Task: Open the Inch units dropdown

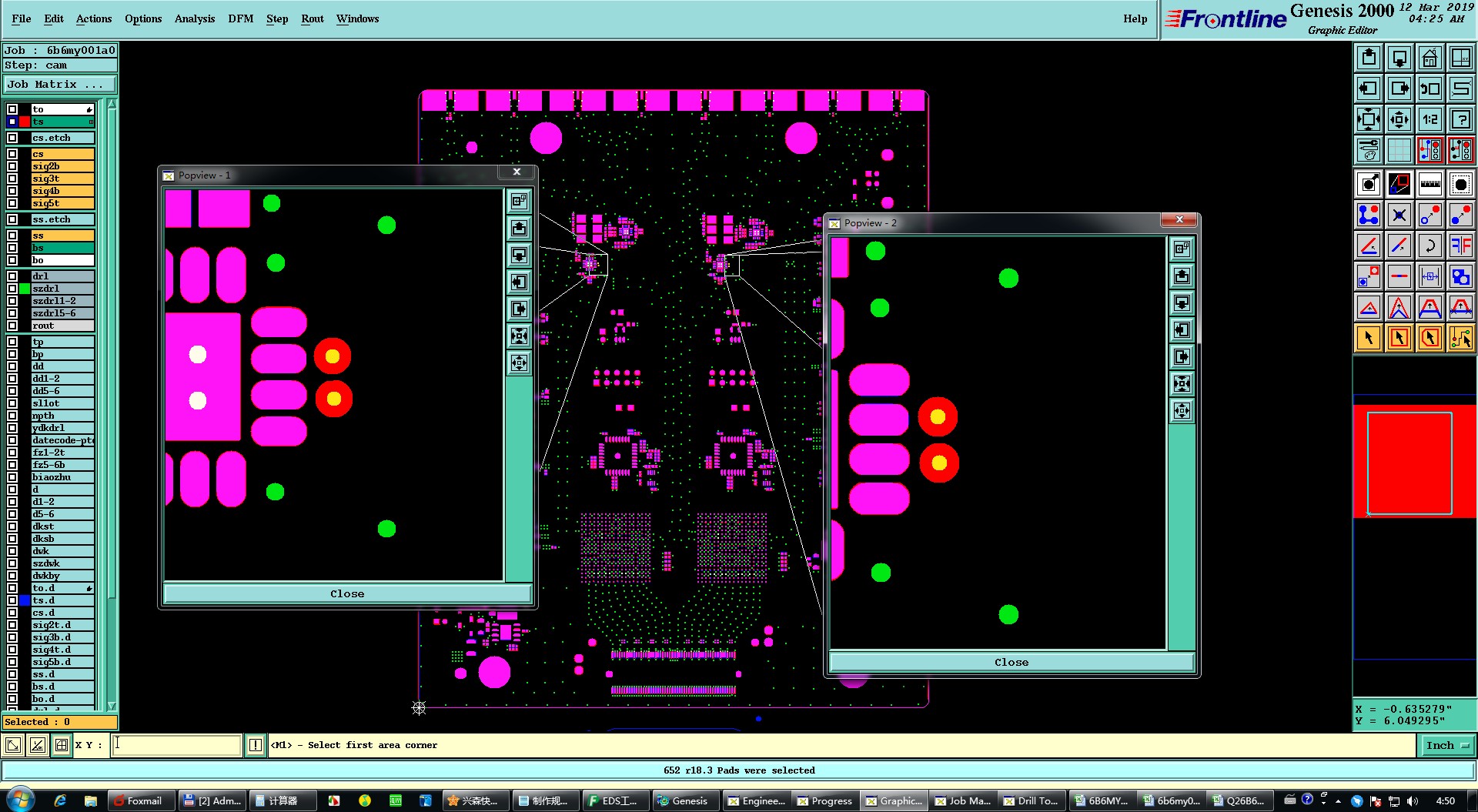Action: tap(1446, 745)
